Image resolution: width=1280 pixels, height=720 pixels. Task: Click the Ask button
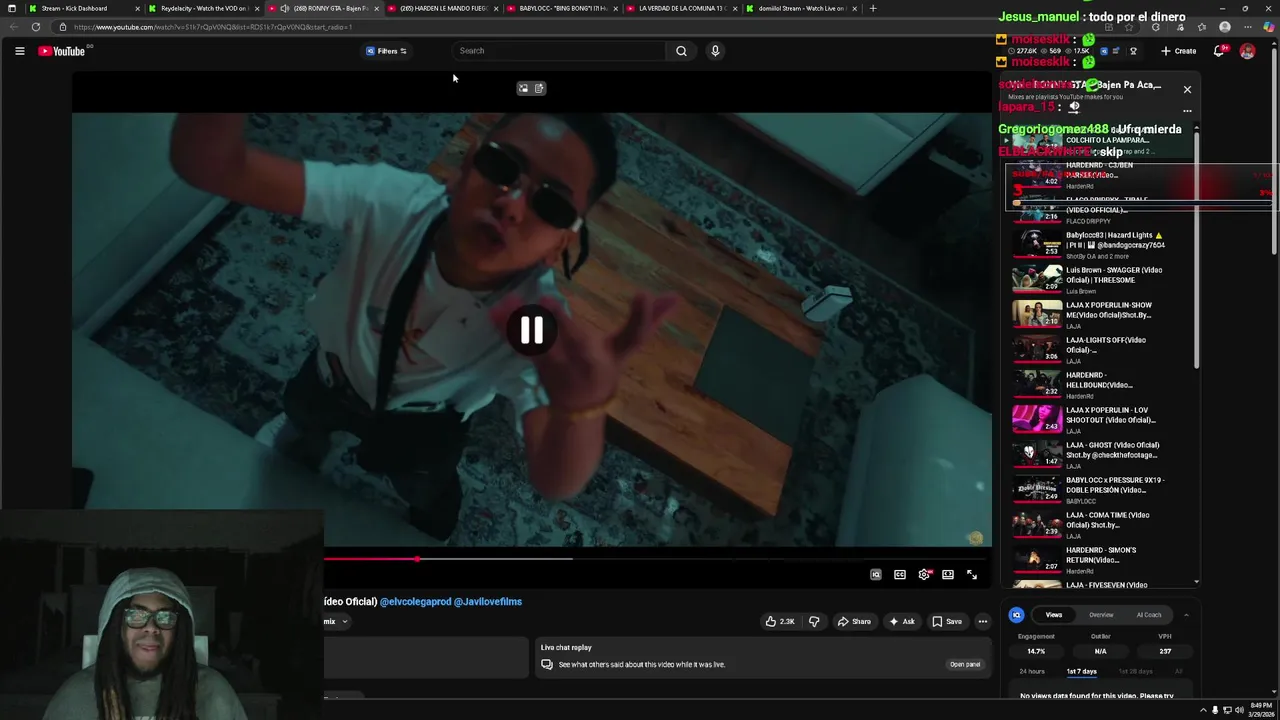(902, 621)
